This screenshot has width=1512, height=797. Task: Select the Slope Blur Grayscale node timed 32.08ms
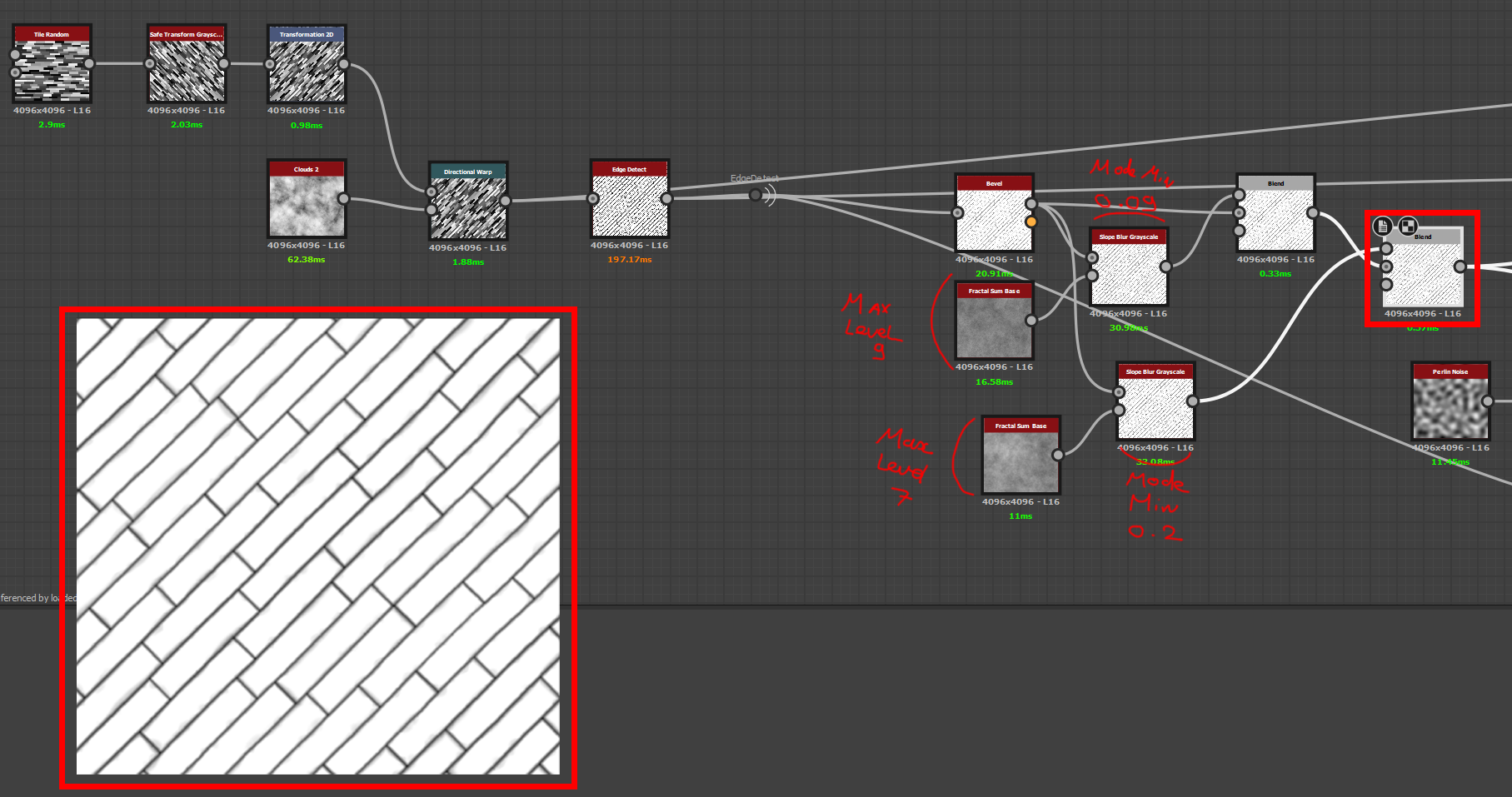click(1155, 401)
